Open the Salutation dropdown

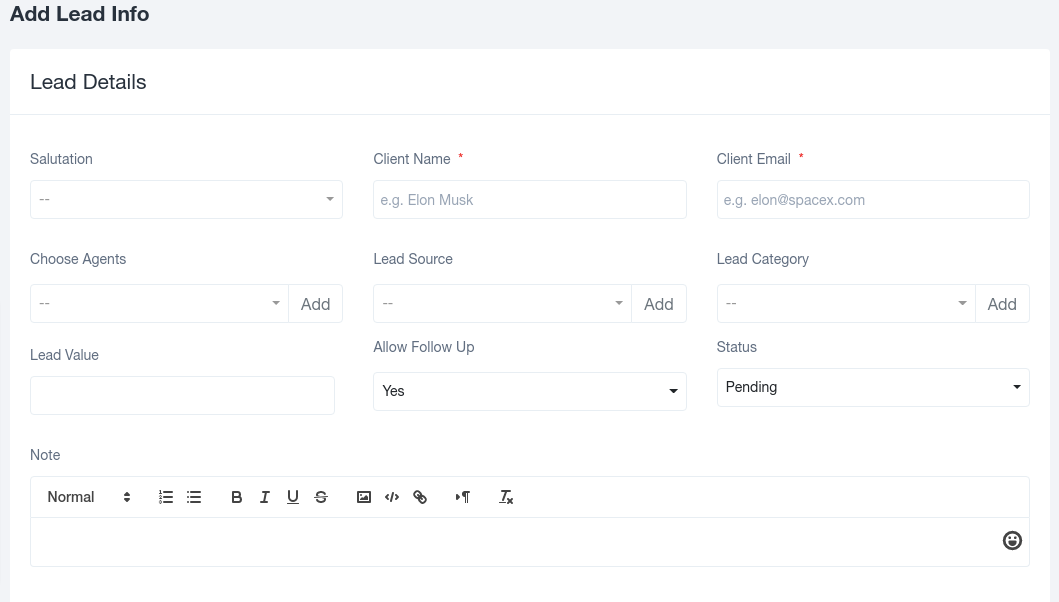186,199
